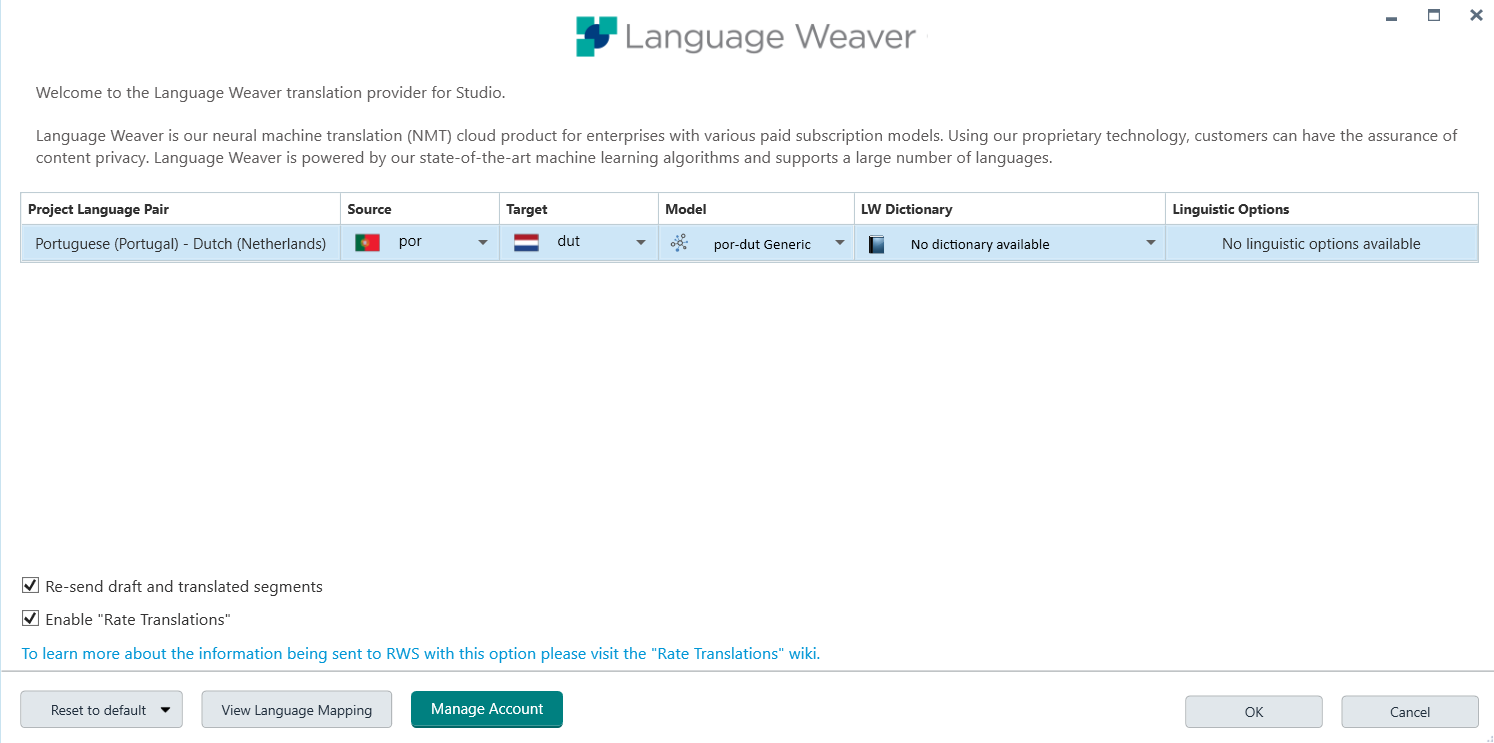
Task: Click the Netherlands flag icon in Target
Action: (526, 242)
